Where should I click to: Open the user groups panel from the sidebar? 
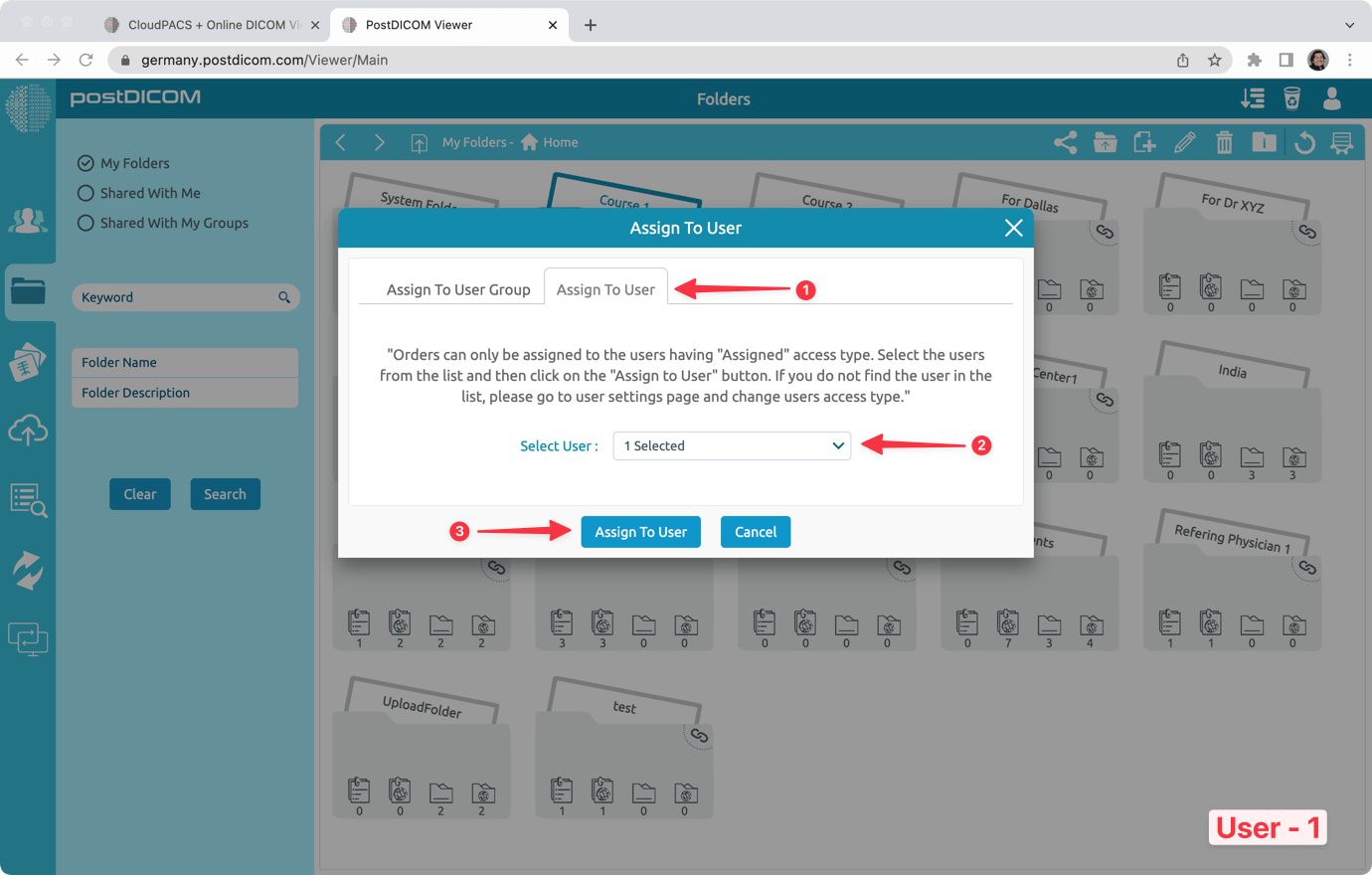point(28,221)
